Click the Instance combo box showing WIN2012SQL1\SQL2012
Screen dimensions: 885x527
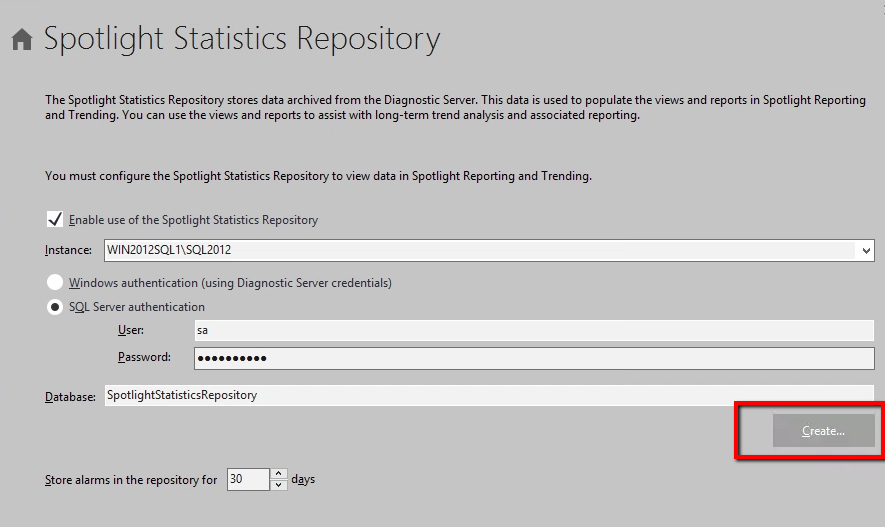pyautogui.click(x=480, y=250)
